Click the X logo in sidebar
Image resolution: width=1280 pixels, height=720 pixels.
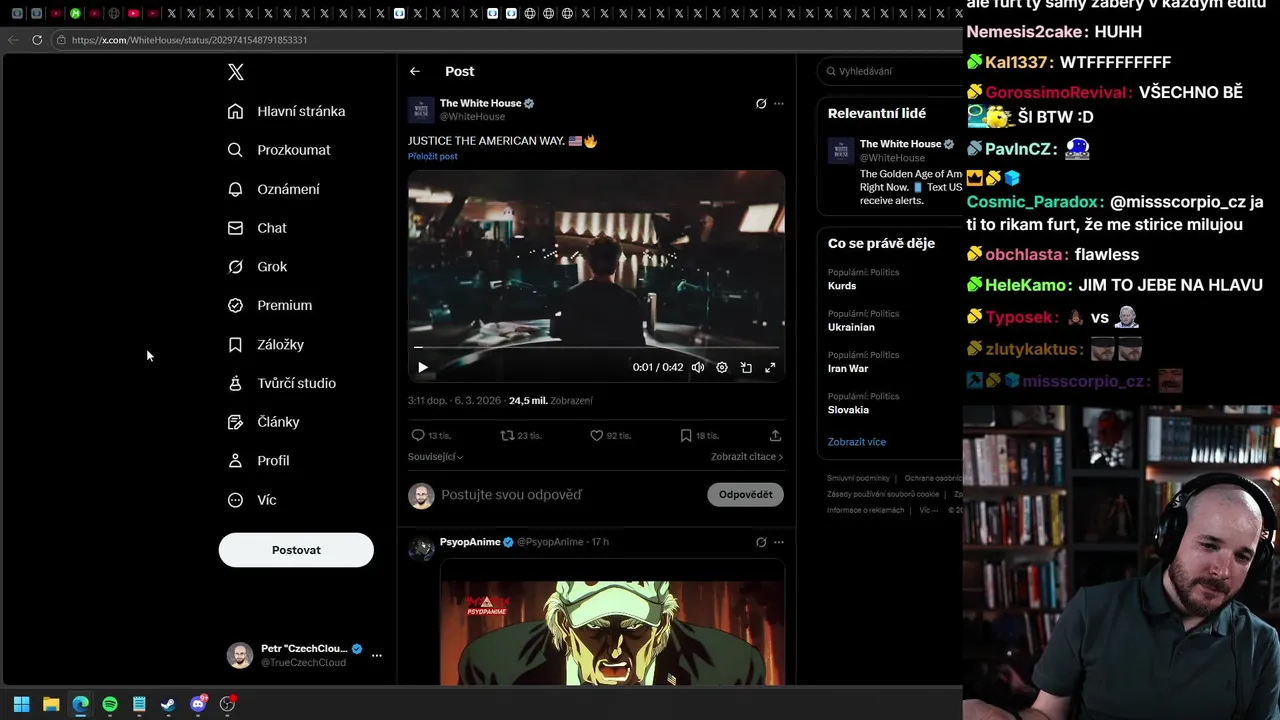coord(236,72)
